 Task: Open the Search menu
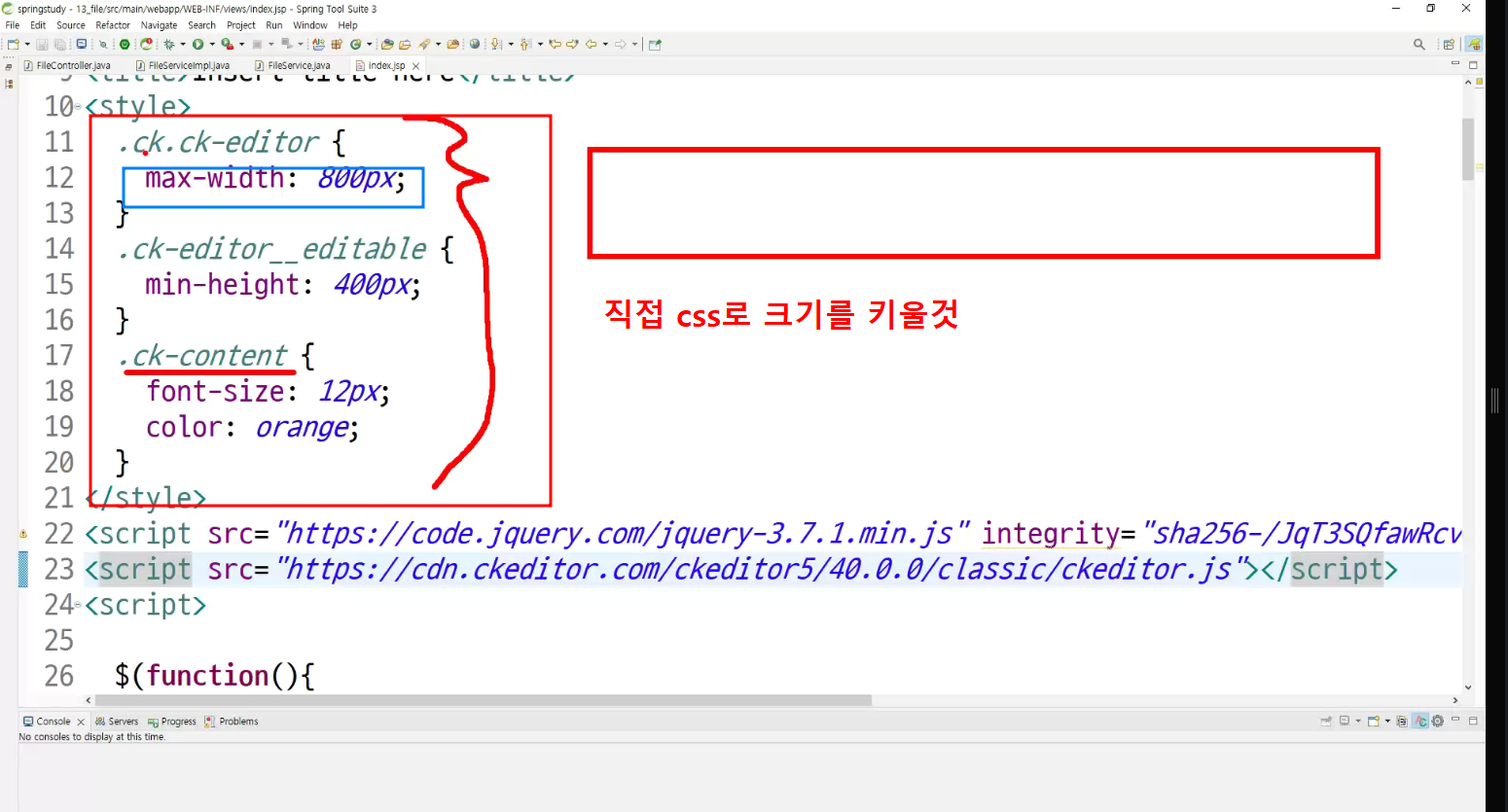click(x=201, y=25)
